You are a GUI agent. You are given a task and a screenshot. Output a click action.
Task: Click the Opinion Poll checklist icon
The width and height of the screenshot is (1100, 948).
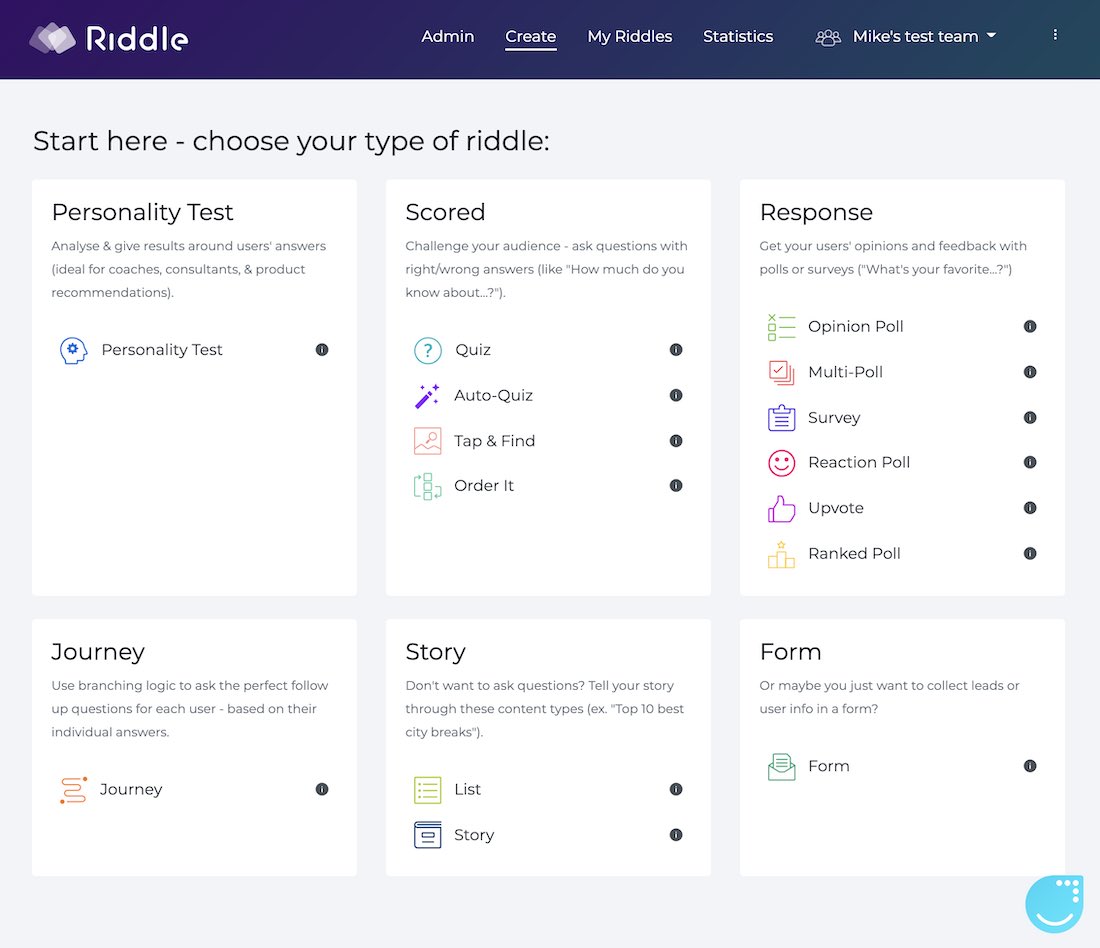[x=782, y=327]
